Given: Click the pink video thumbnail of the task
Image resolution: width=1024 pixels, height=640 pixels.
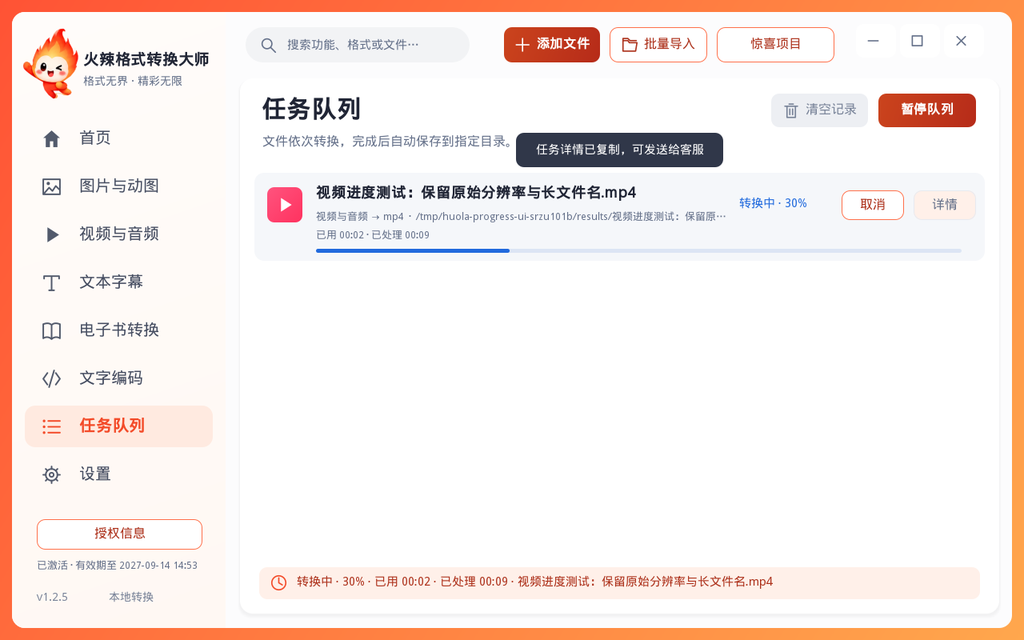Looking at the screenshot, I should coord(285,204).
